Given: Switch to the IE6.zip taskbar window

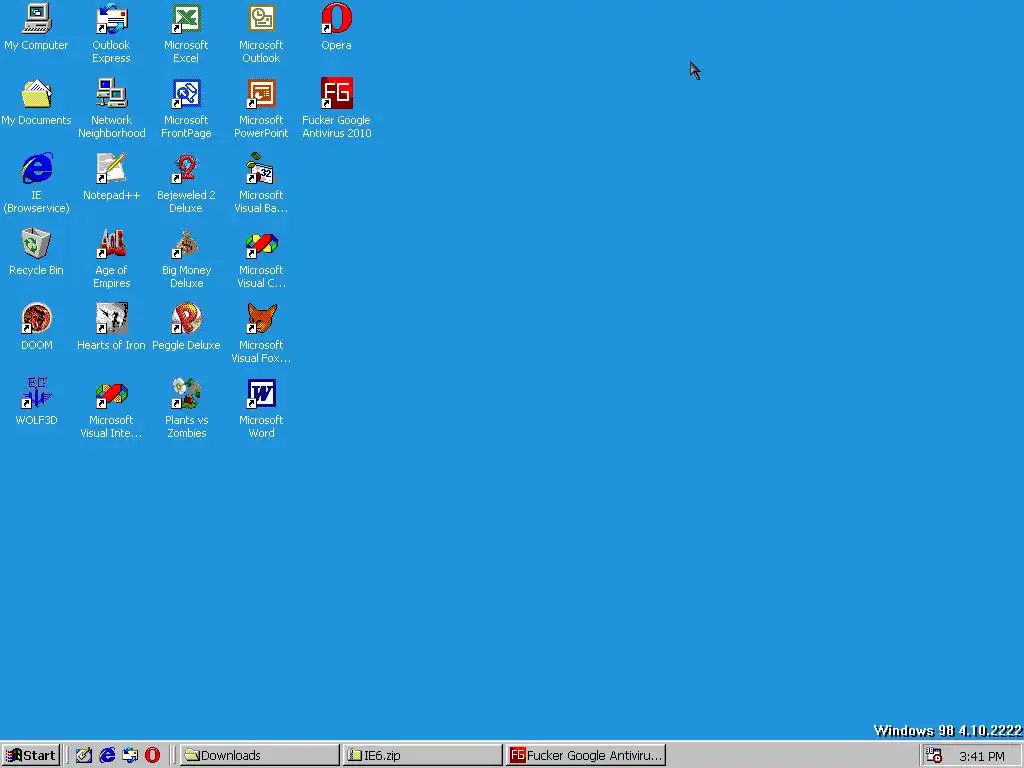Looking at the screenshot, I should click(423, 756).
